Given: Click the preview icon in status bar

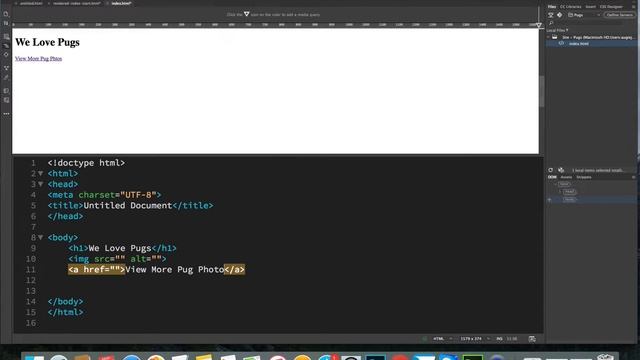Looking at the screenshot, I should click(x=532, y=339).
